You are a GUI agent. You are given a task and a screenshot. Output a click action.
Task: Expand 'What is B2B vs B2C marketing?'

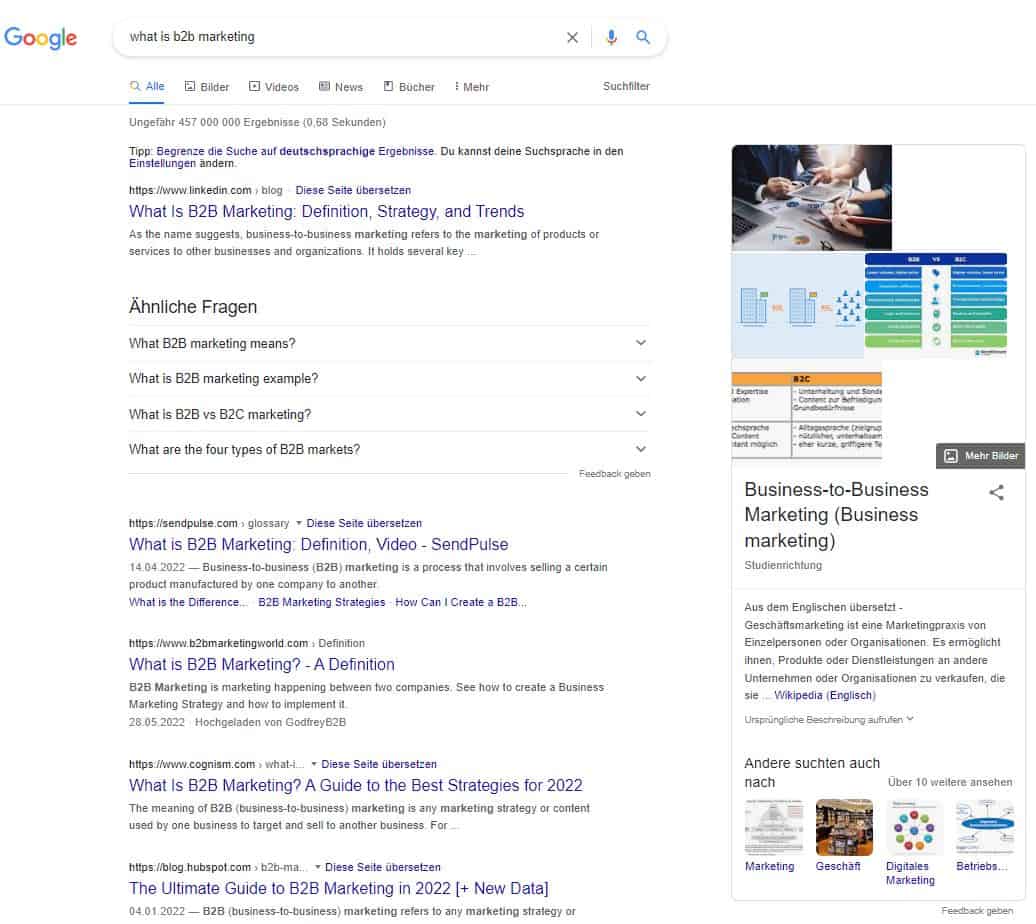coord(389,414)
